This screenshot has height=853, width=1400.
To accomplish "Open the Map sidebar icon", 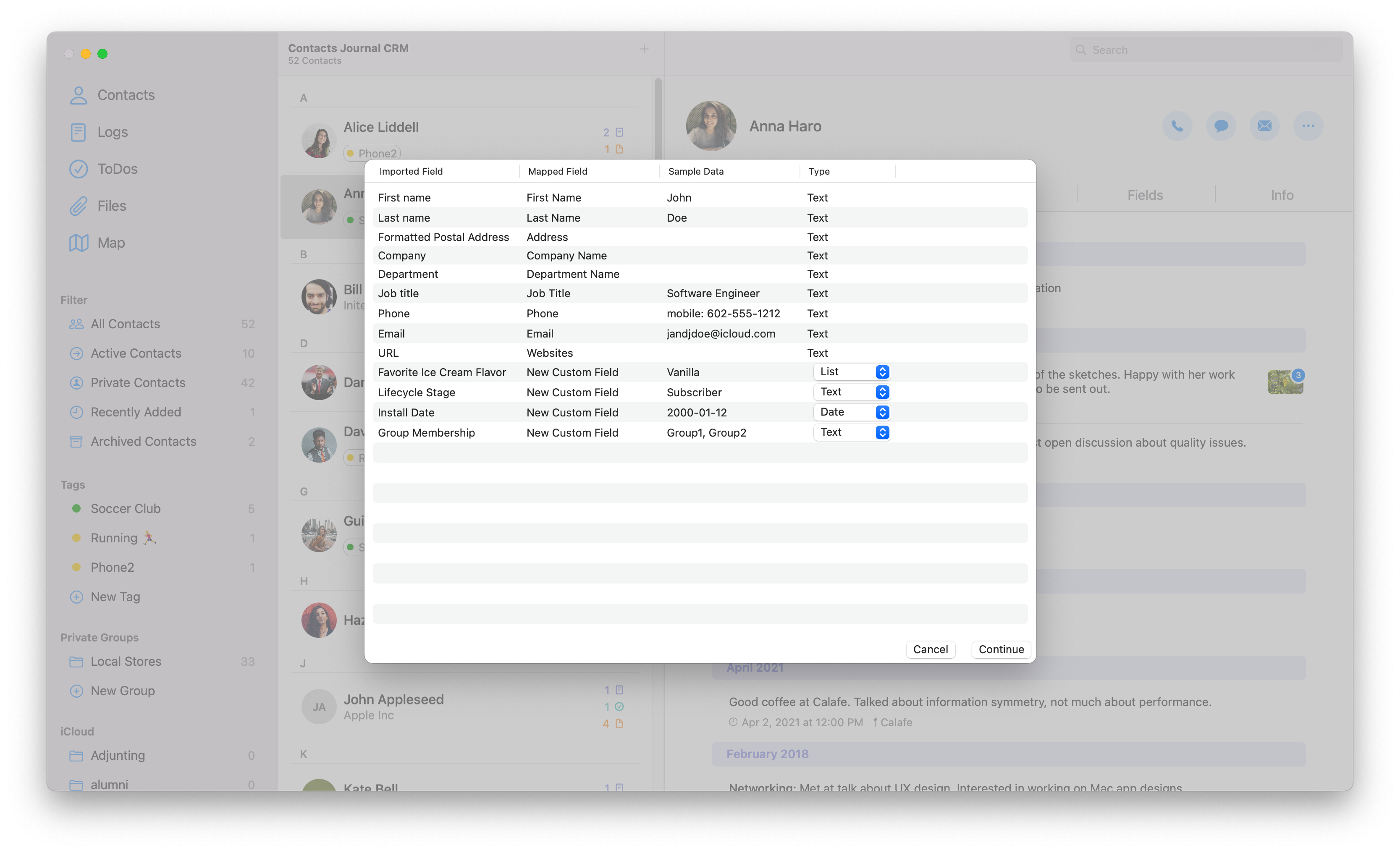I will (x=79, y=243).
